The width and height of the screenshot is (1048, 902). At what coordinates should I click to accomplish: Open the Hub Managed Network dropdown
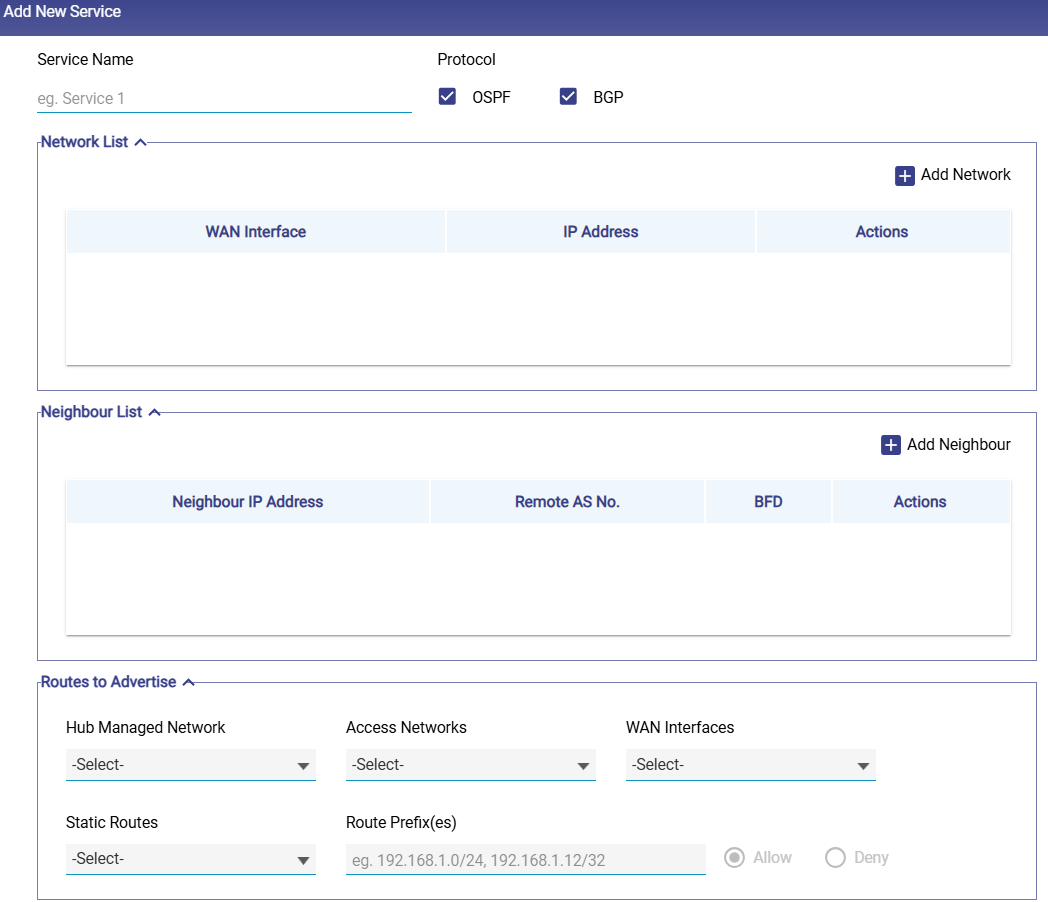pos(190,765)
